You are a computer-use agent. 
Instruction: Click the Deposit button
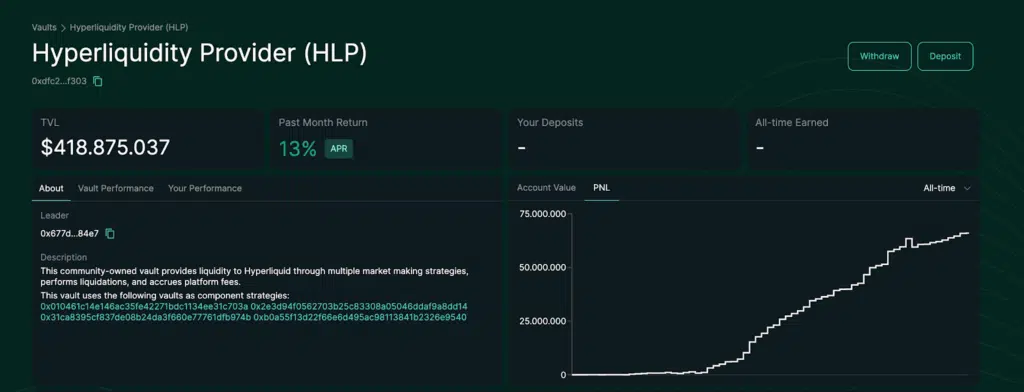click(x=945, y=56)
